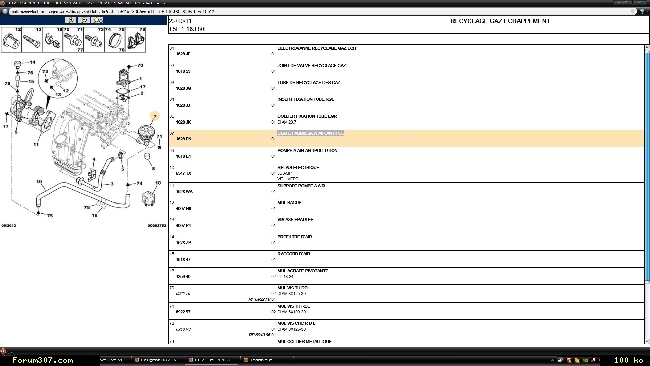Select the part 72 screw thumbnail
Image resolution: width=650 pixels, height=366 pixels.
coord(94,40)
